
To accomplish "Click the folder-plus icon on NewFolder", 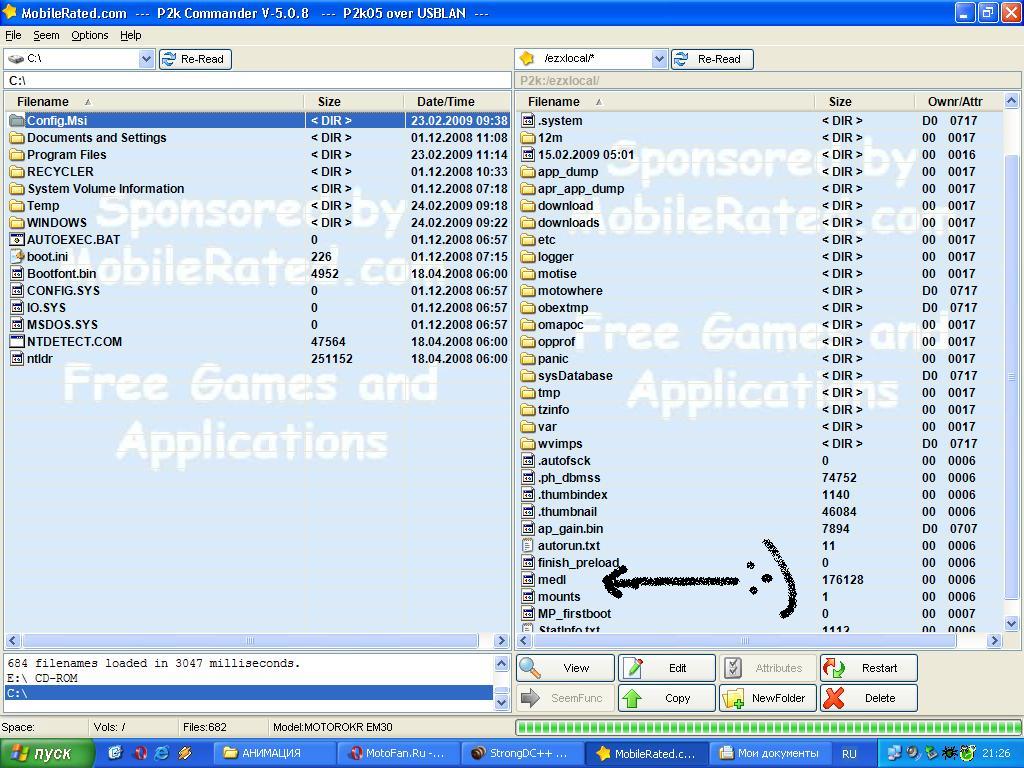I will pos(733,698).
